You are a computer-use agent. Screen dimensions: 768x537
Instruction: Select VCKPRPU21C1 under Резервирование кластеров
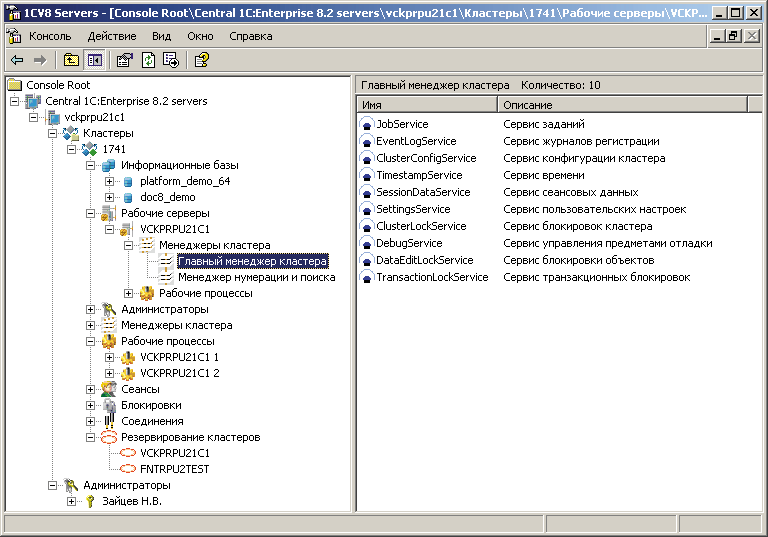(174, 453)
